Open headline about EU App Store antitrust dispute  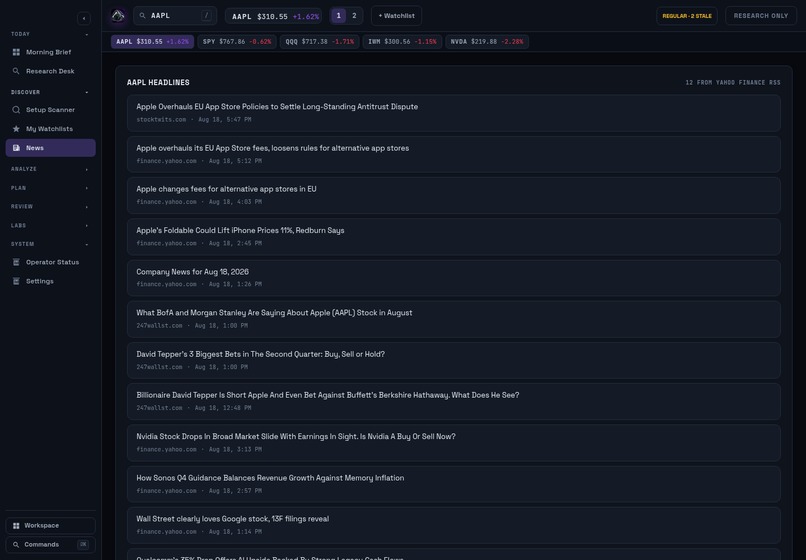(453, 113)
